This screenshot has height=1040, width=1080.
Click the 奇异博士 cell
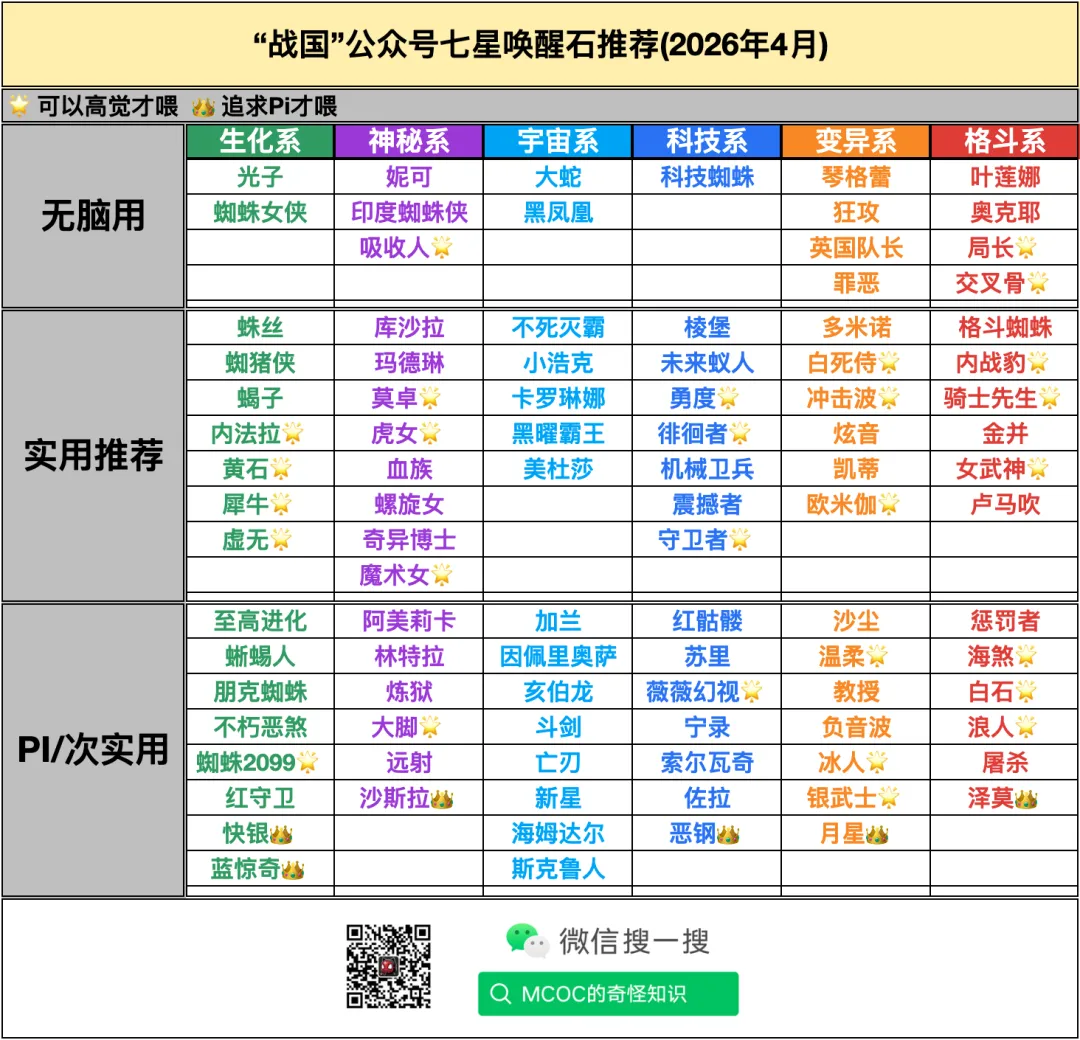[408, 539]
